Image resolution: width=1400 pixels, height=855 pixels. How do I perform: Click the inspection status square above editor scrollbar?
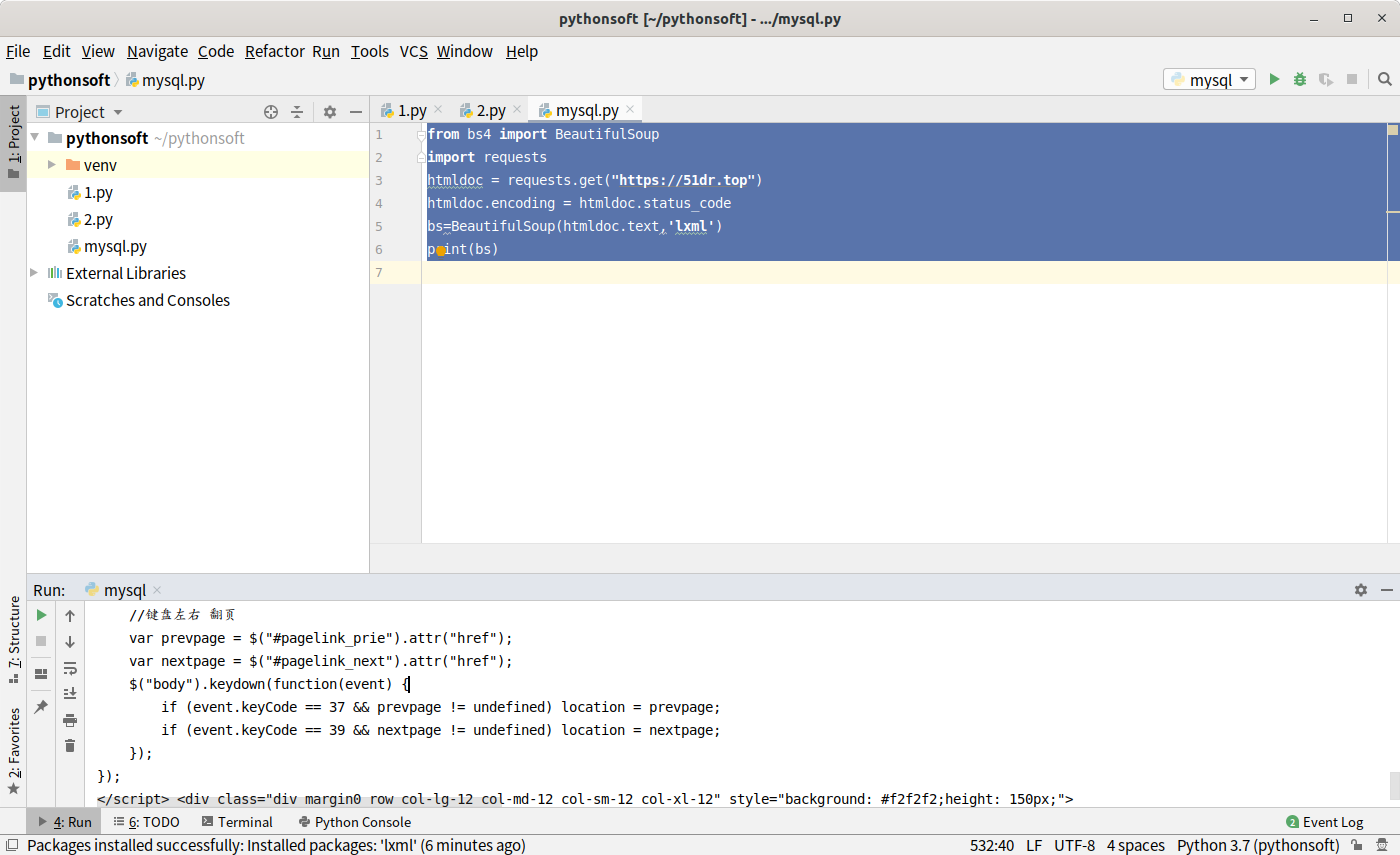click(1392, 130)
